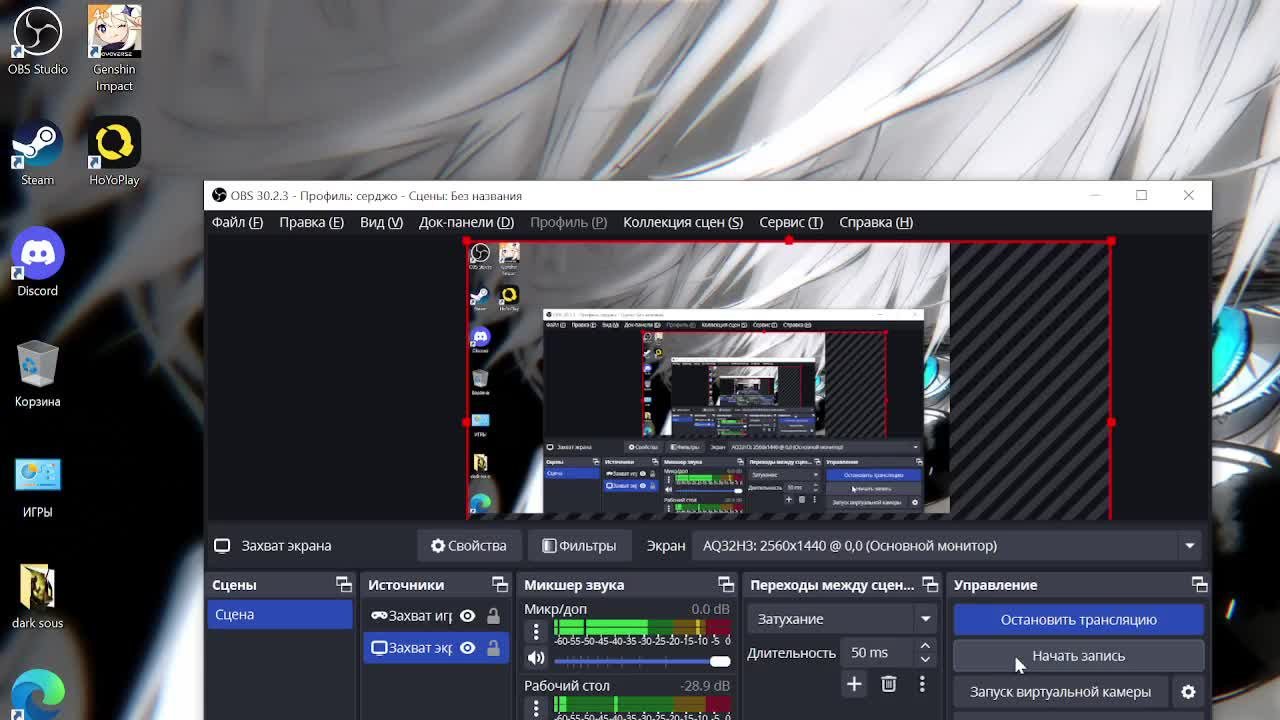Open source Свойства (properties) button
1280x720 pixels.
(x=469, y=546)
